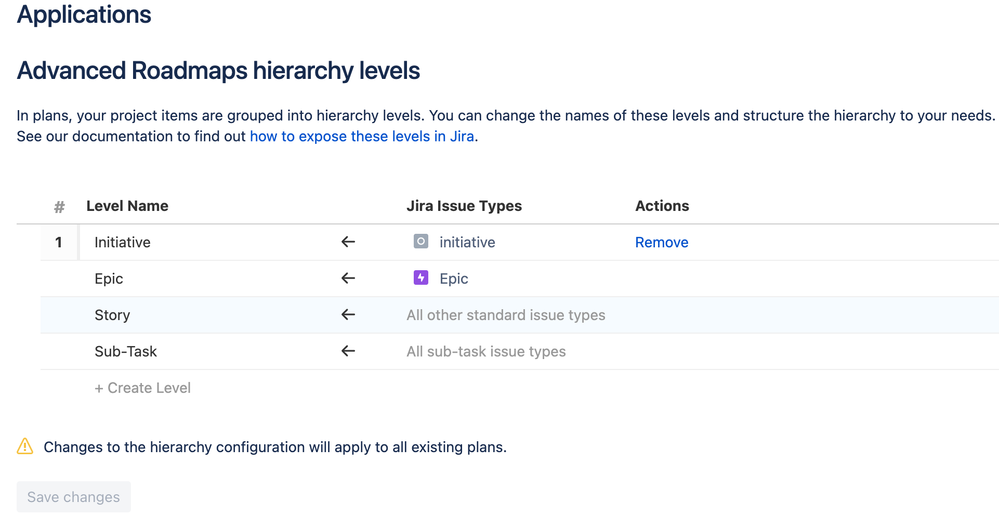Click the arrow icon in the Story row
The width and height of the screenshot is (999, 530).
(348, 315)
